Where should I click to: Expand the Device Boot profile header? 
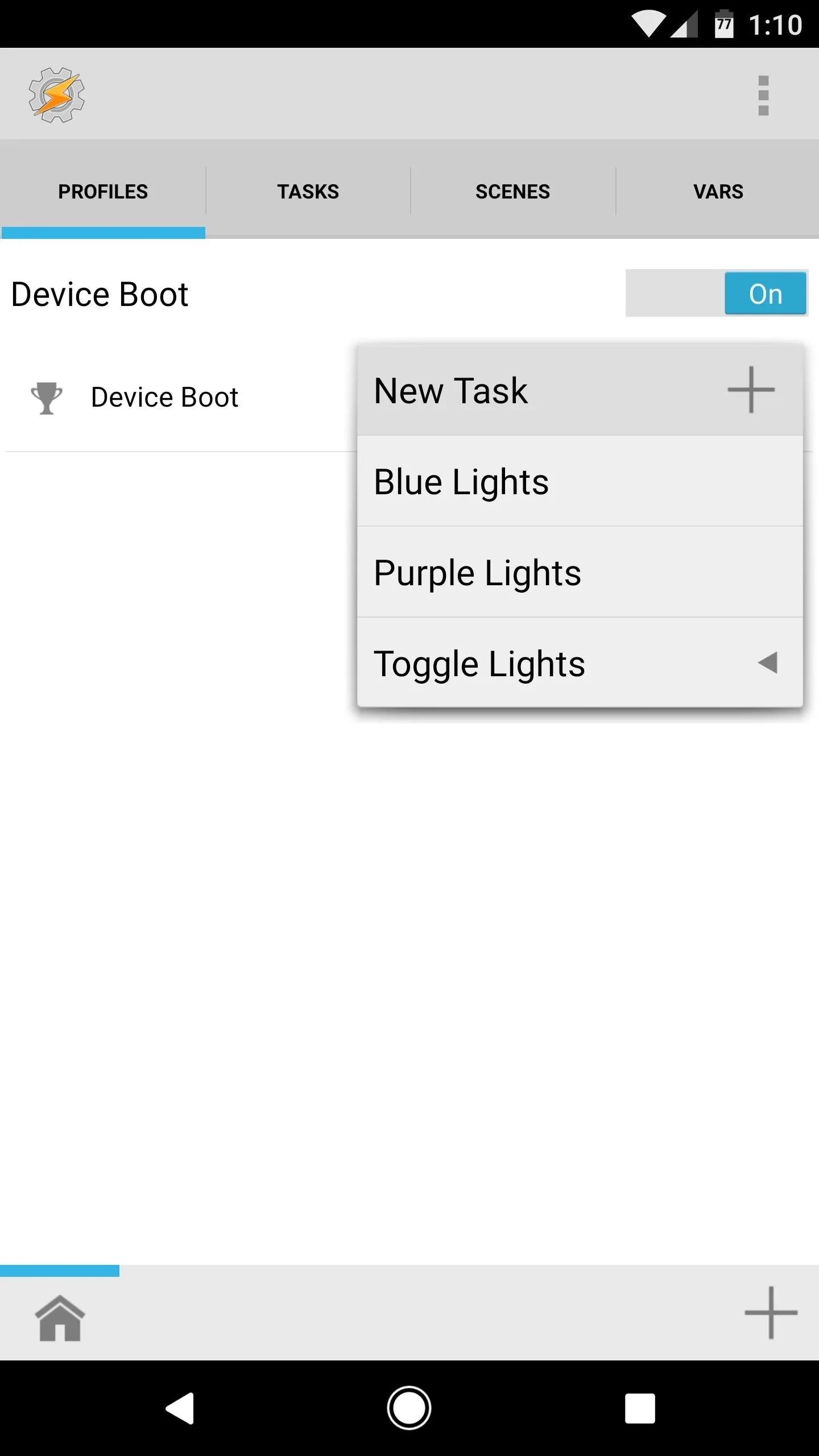point(100,294)
